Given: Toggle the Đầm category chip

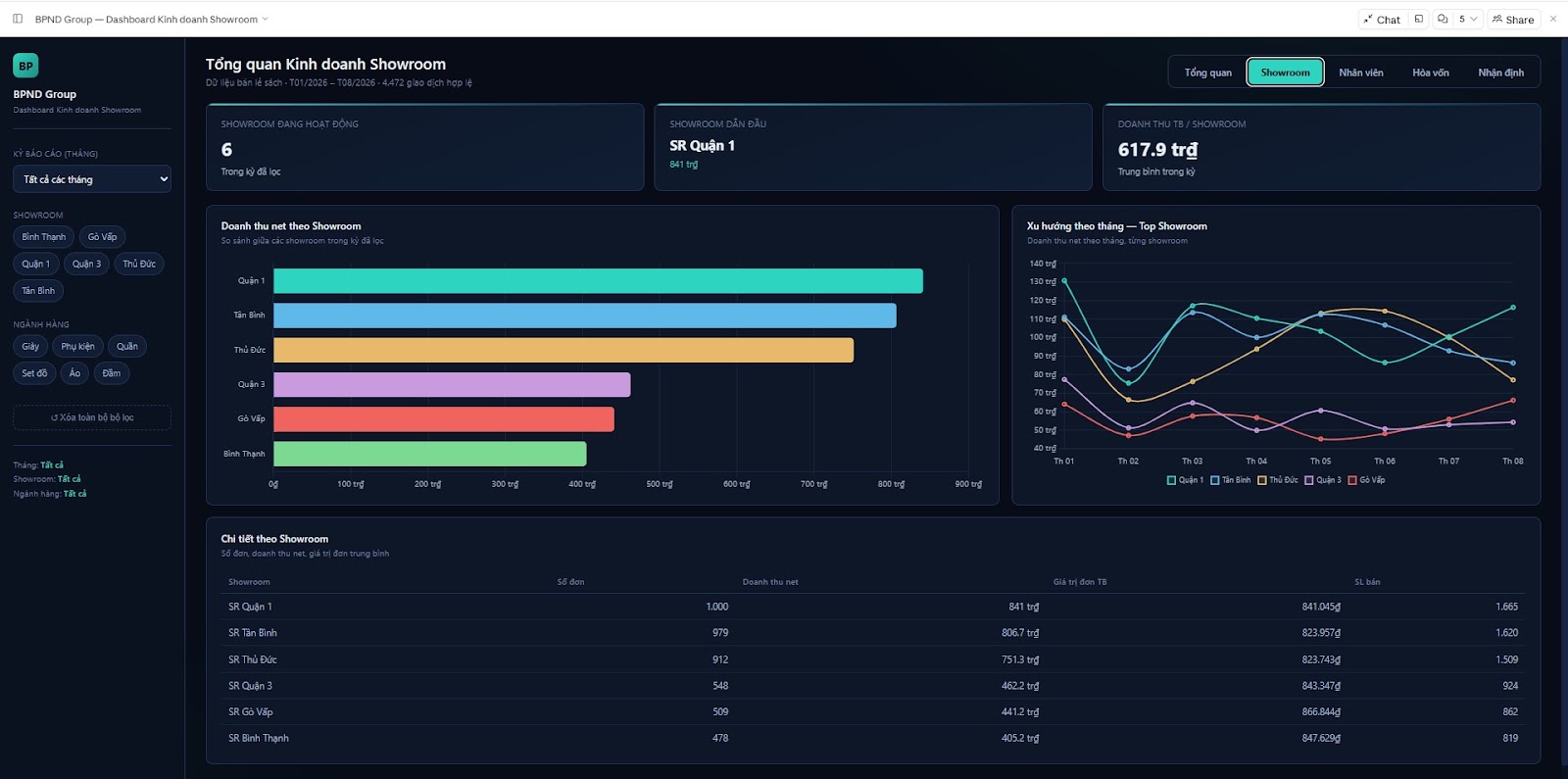Looking at the screenshot, I should point(112,373).
